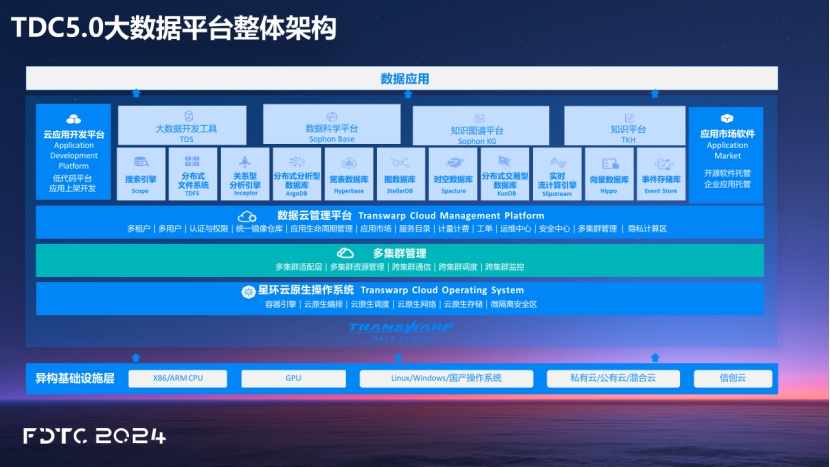This screenshot has height=467, width=830.
Task: Select the TDFS 分布式文件系统 icon
Action: [192, 161]
